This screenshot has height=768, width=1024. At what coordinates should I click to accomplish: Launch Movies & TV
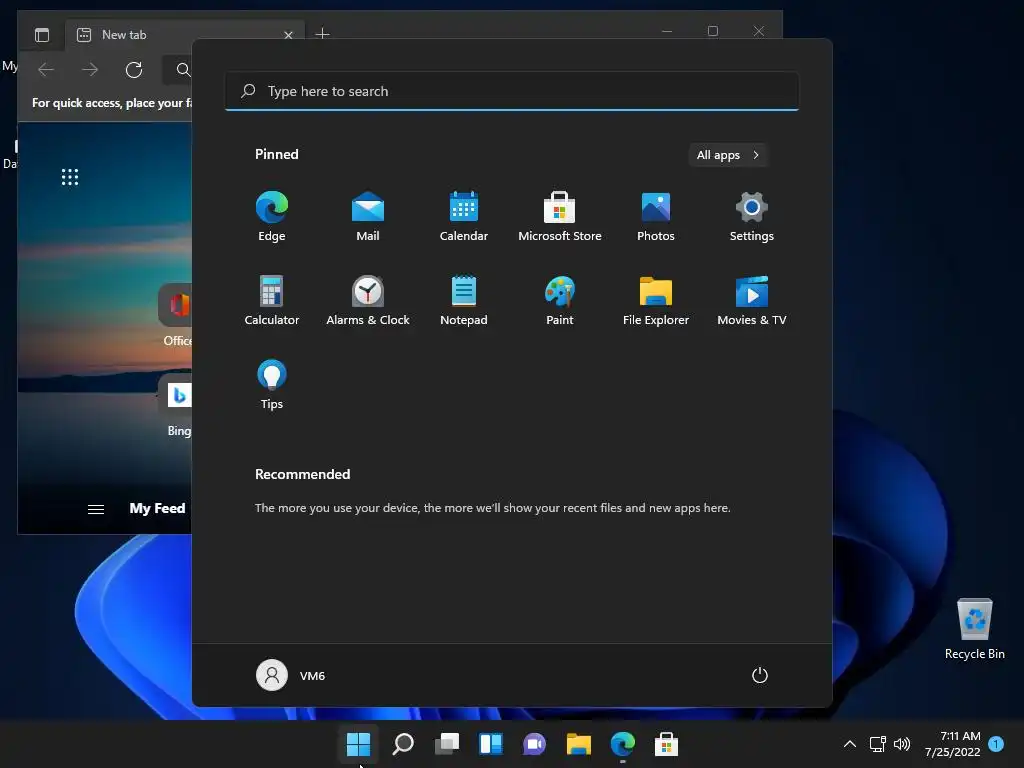pos(752,300)
